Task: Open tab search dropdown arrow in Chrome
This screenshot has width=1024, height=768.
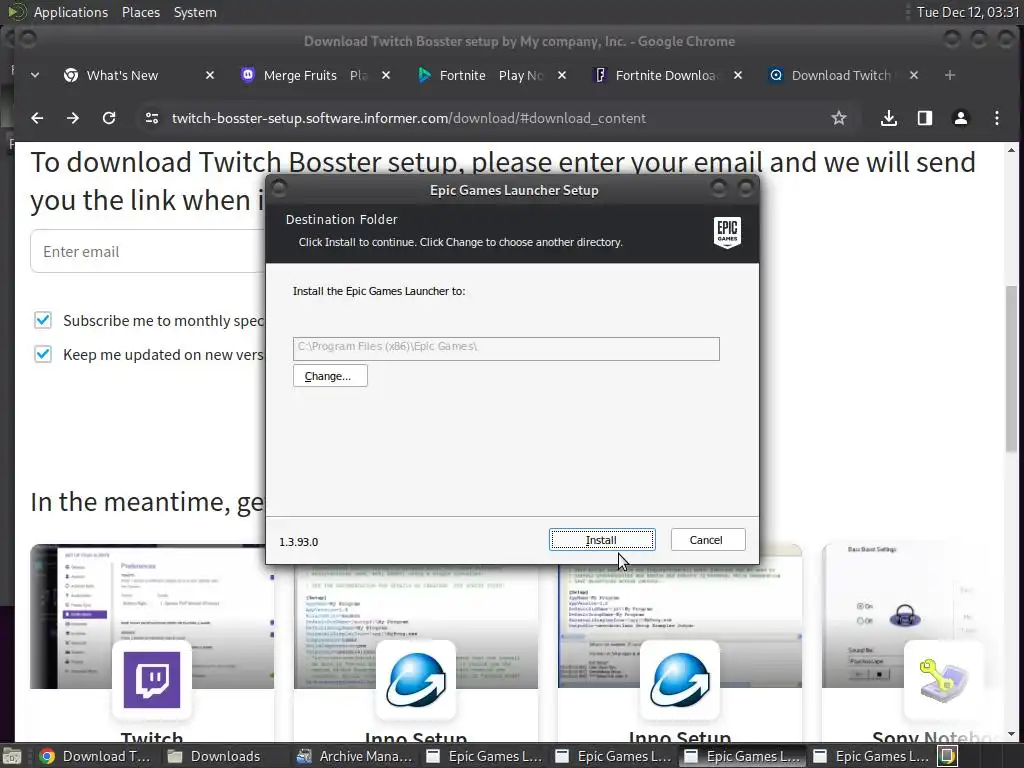Action: (x=35, y=75)
